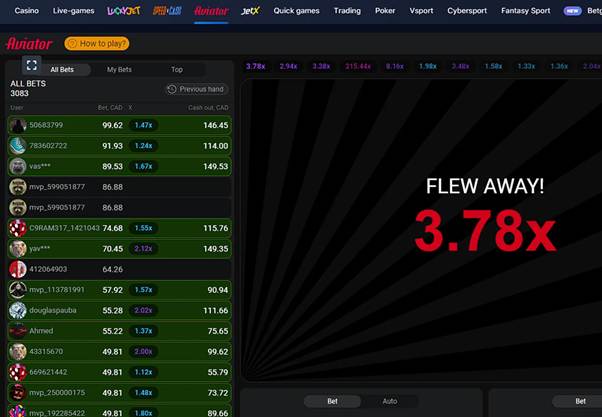Select 1.33x in round history strip
602x417 pixels.
[x=526, y=66]
